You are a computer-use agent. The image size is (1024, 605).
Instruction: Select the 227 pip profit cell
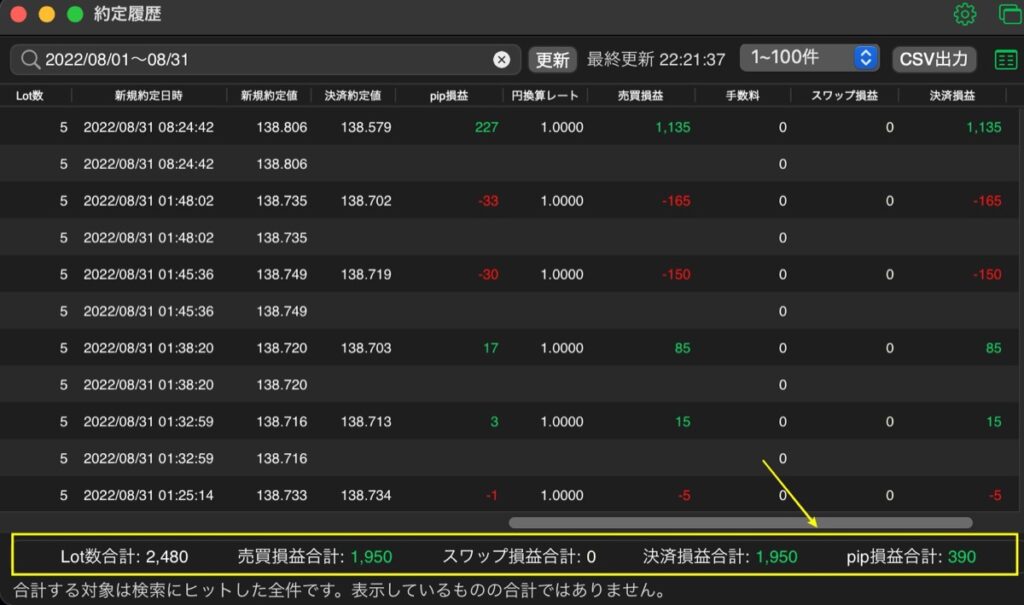pos(487,127)
